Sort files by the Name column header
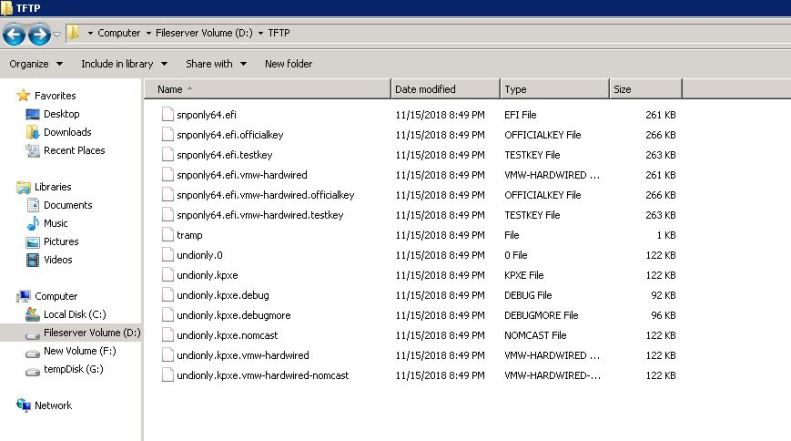This screenshot has width=791, height=441. click(270, 90)
